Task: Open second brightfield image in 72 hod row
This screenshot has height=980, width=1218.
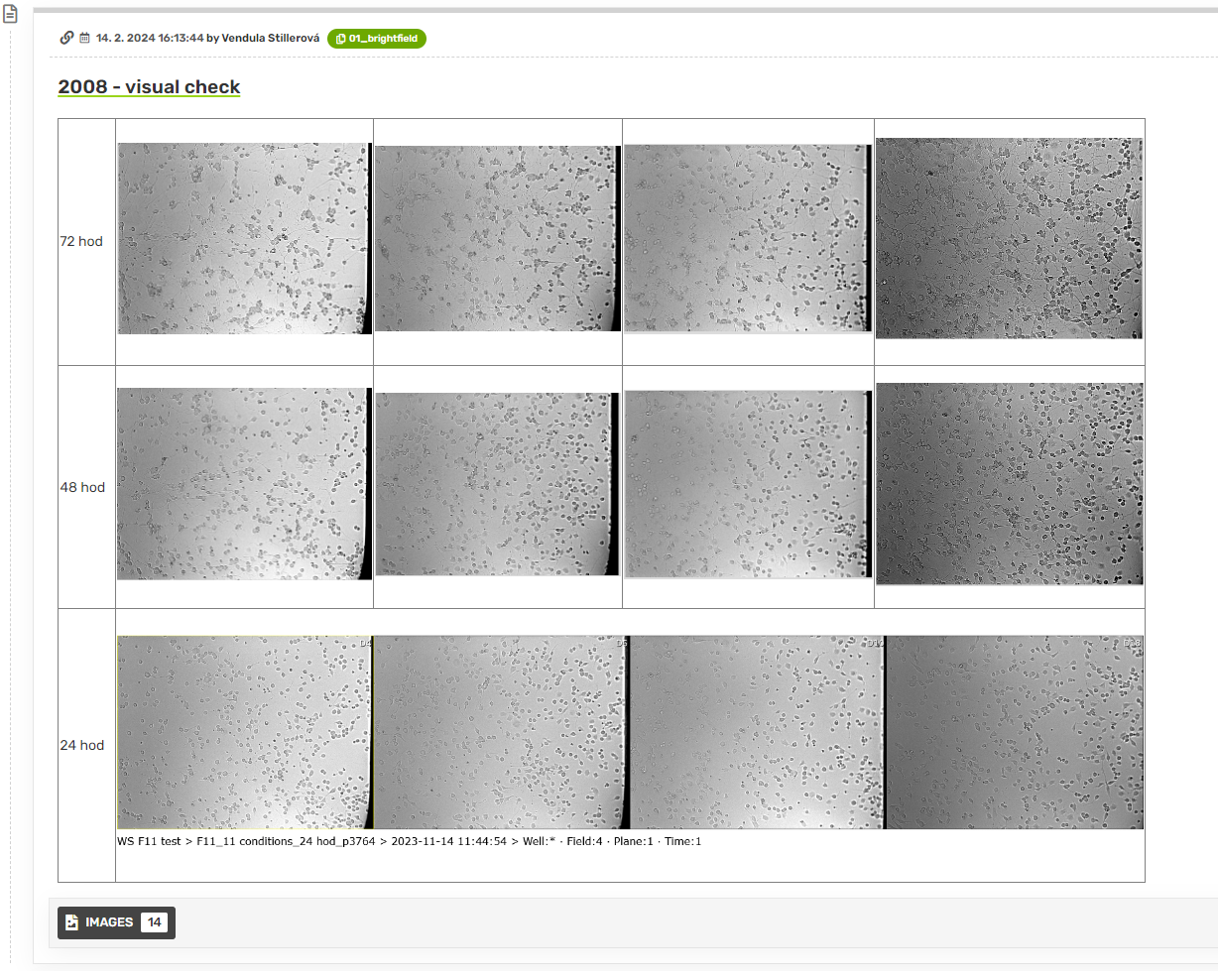Action: pyautogui.click(x=497, y=238)
